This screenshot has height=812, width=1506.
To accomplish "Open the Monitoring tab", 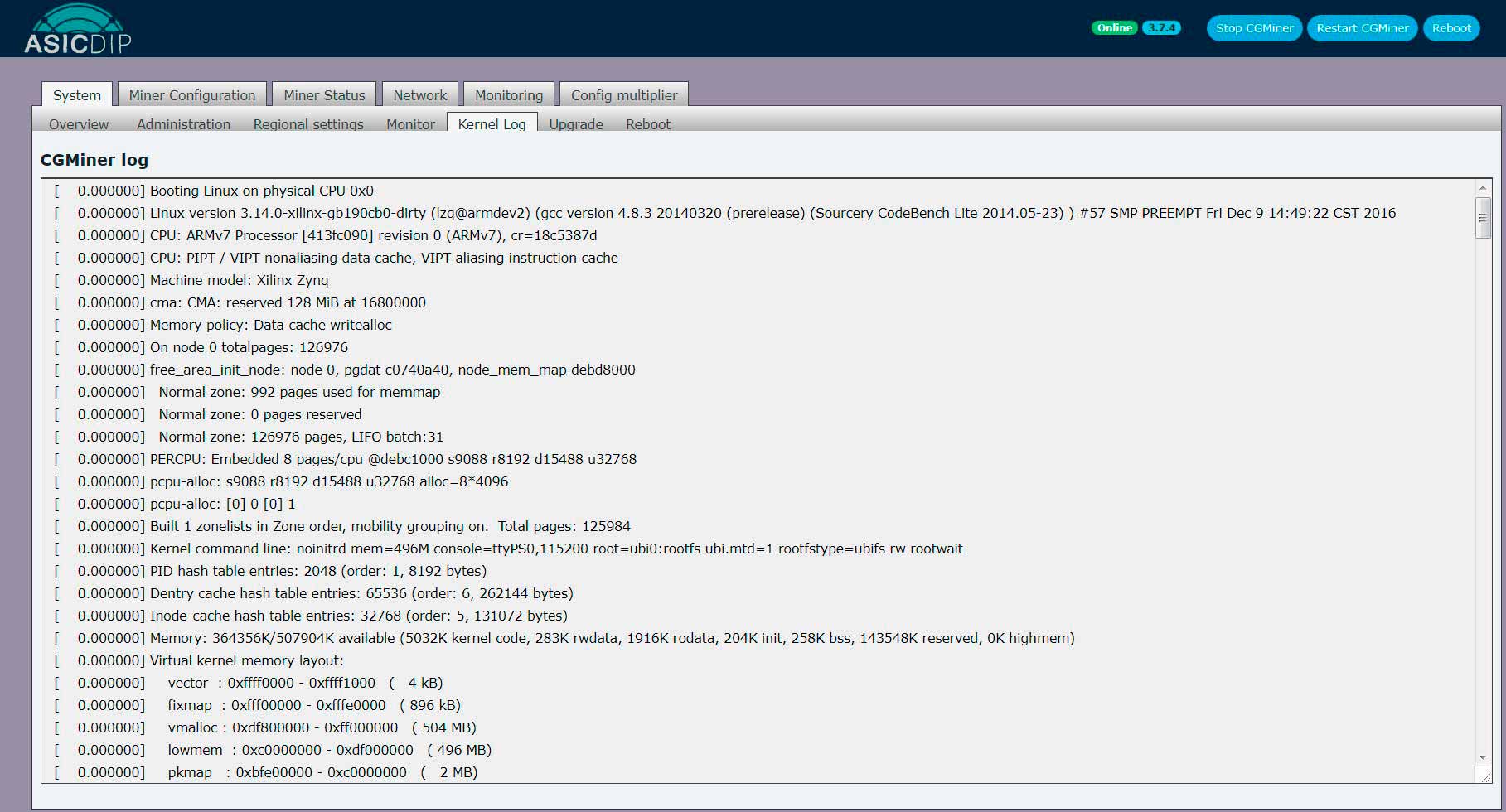I will coord(509,95).
